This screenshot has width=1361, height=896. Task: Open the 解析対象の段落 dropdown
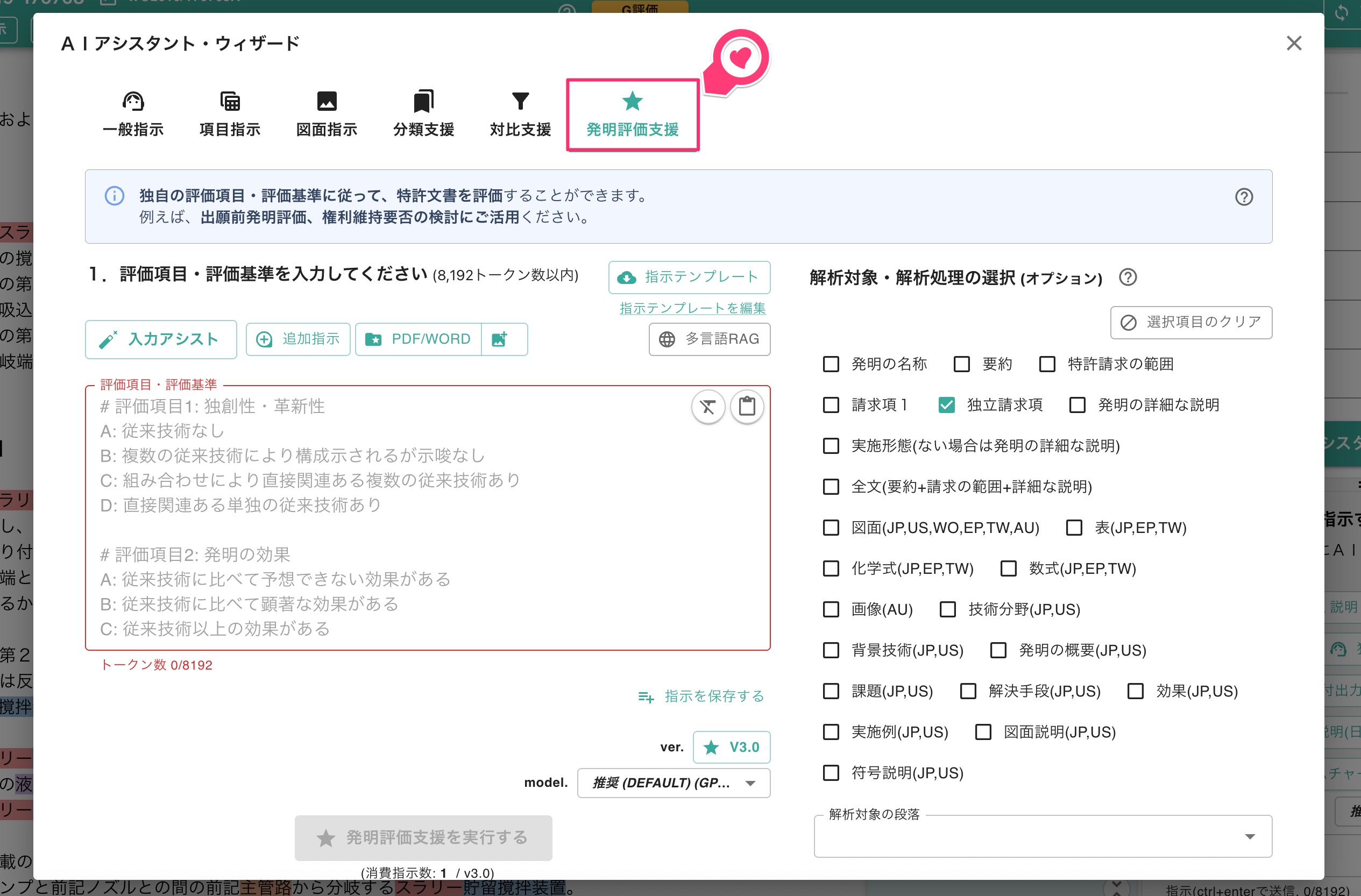coord(1043,836)
